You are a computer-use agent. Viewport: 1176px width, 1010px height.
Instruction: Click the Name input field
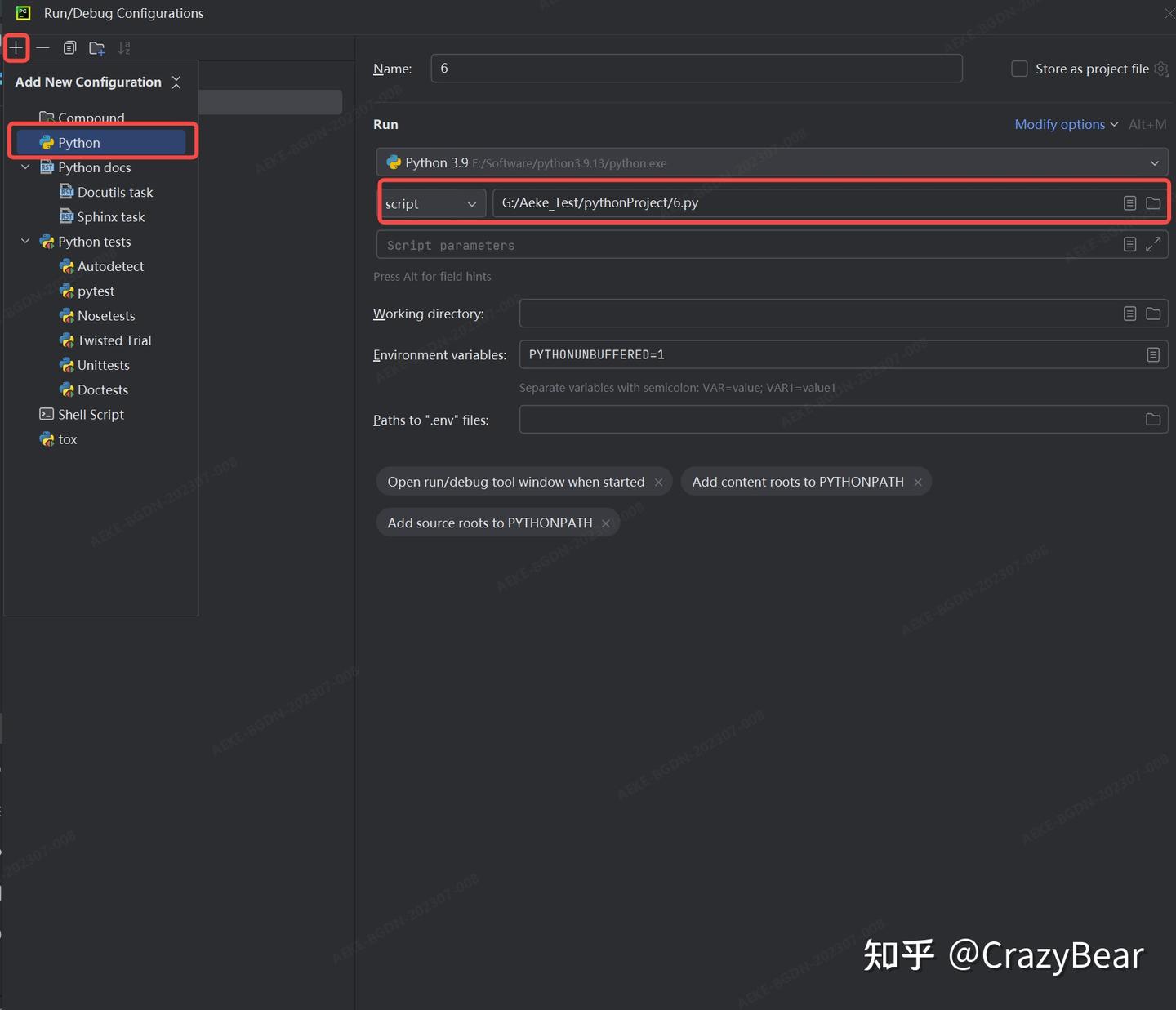697,69
